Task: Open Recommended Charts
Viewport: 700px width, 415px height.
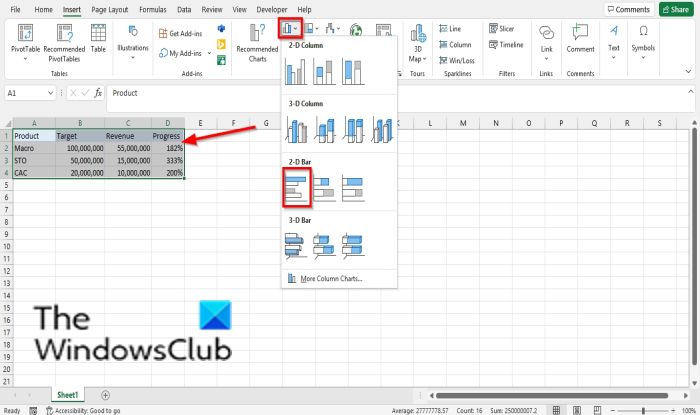Action: point(257,42)
